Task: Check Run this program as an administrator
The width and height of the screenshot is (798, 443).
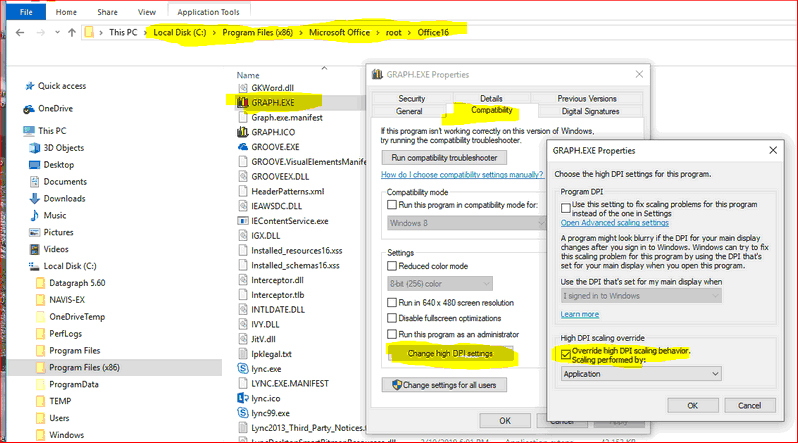Action: pyautogui.click(x=392, y=335)
